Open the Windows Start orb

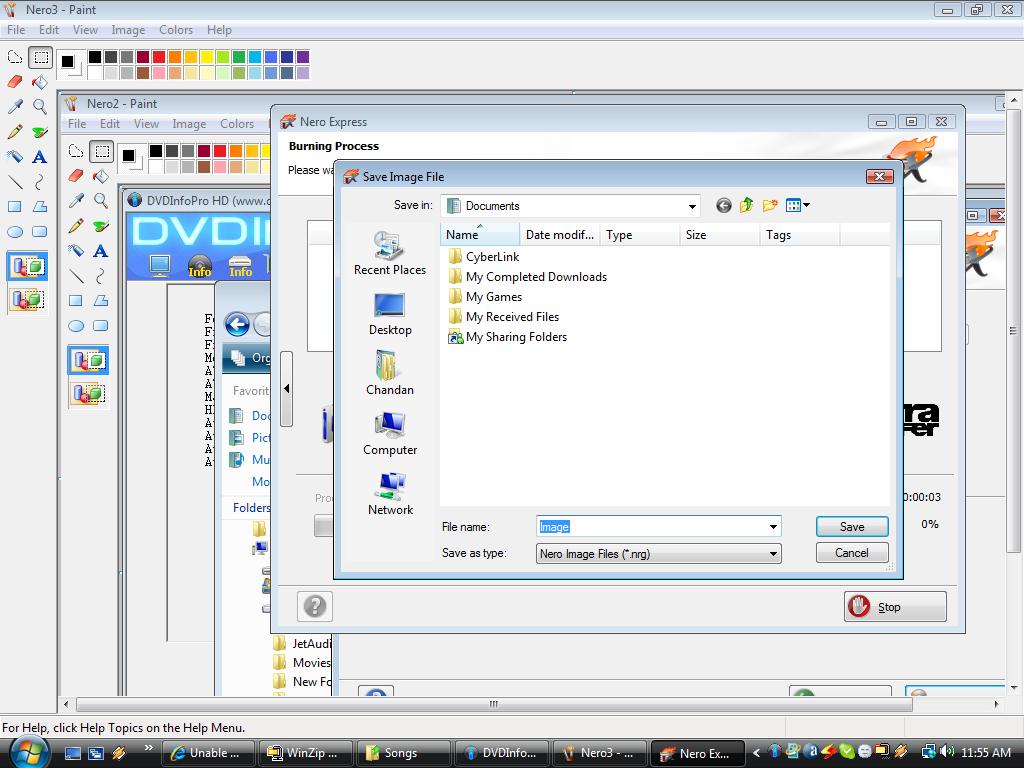27,752
